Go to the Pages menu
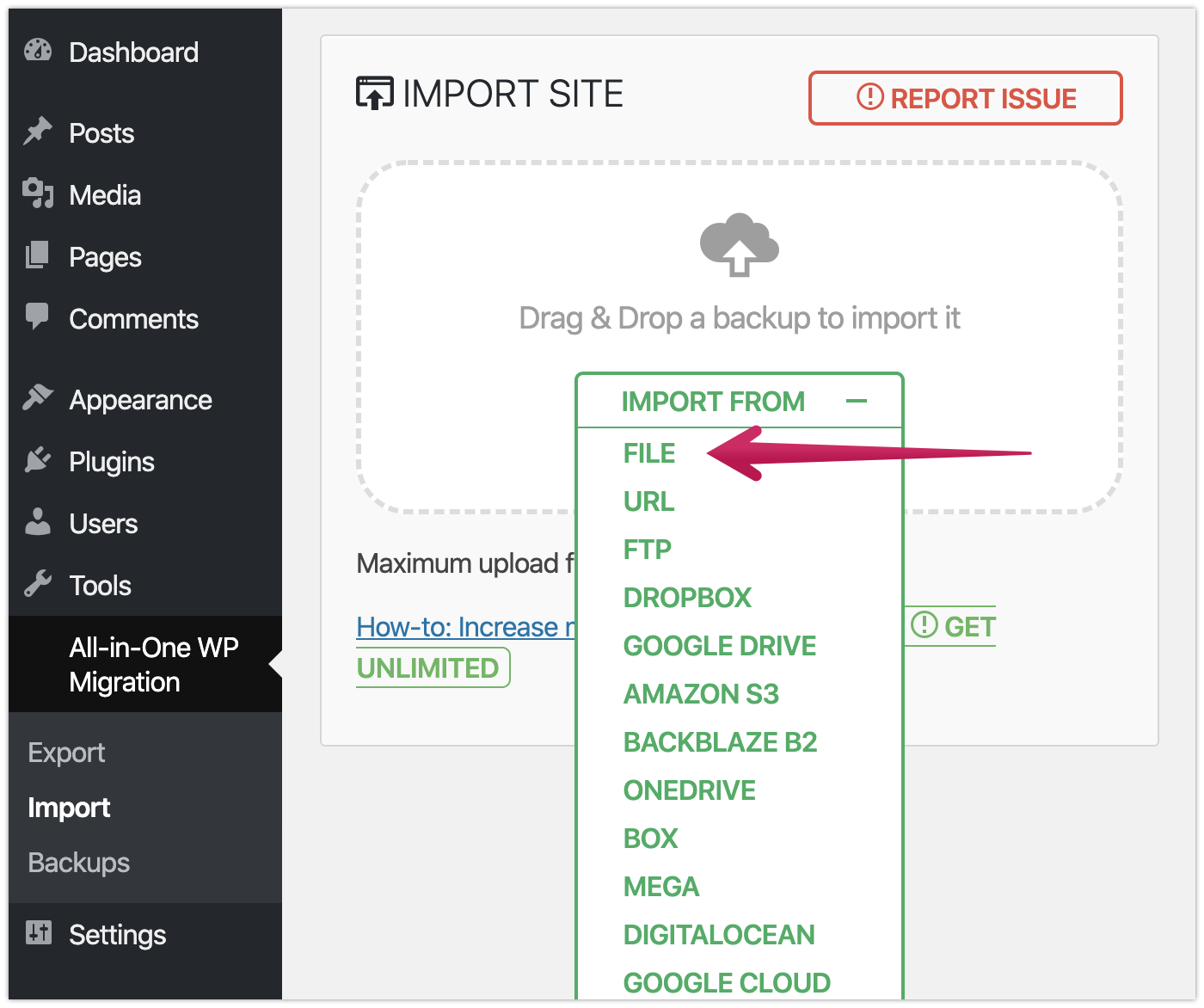 (x=145, y=257)
